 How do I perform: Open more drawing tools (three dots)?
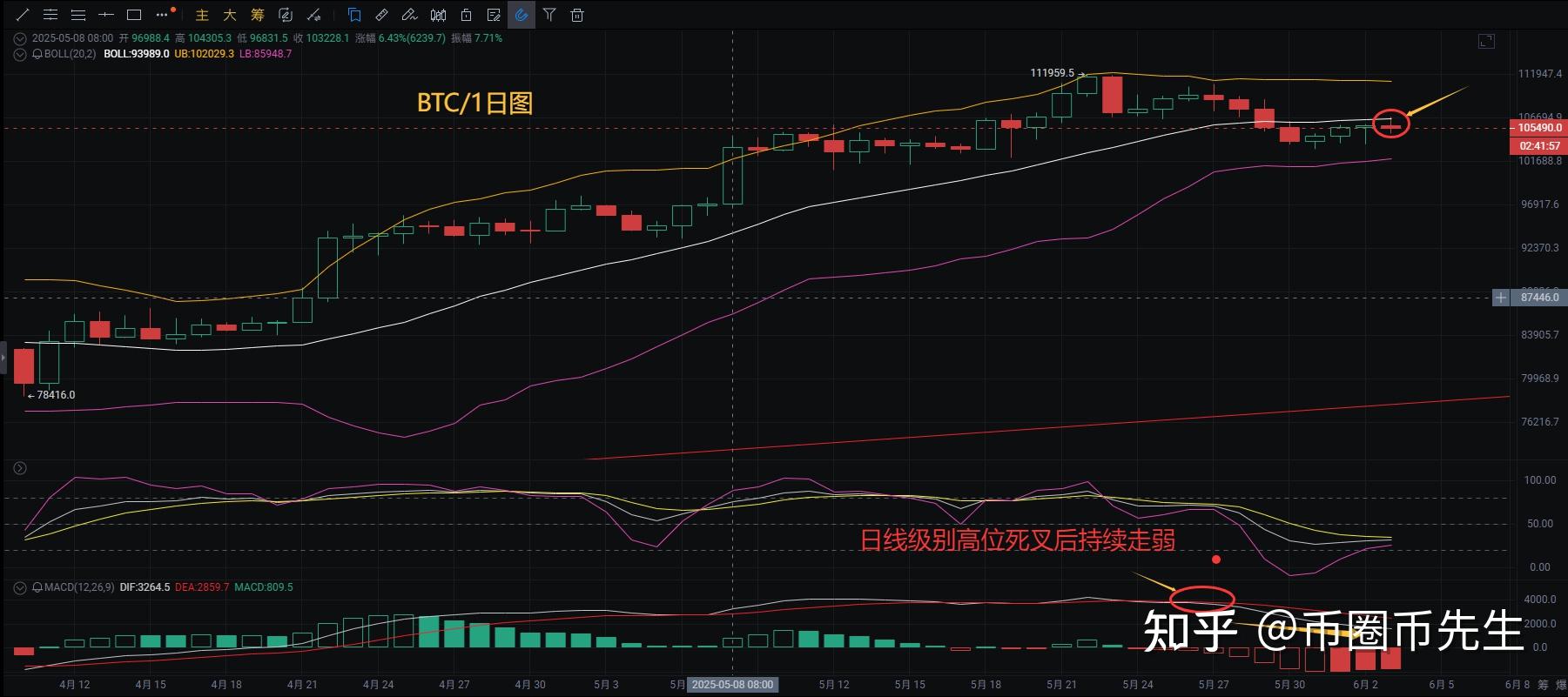[x=163, y=15]
